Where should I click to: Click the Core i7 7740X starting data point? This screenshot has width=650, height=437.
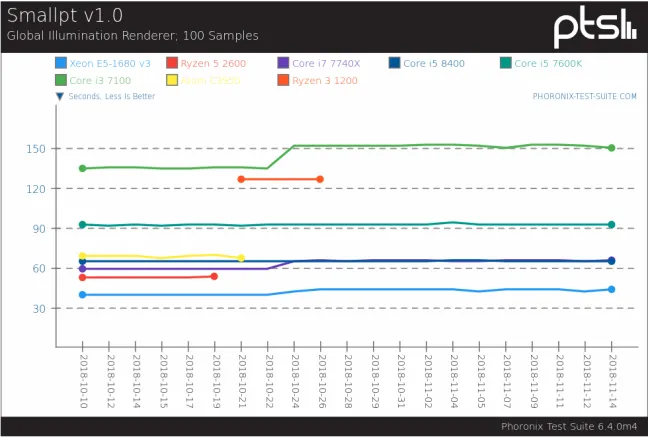(82, 269)
